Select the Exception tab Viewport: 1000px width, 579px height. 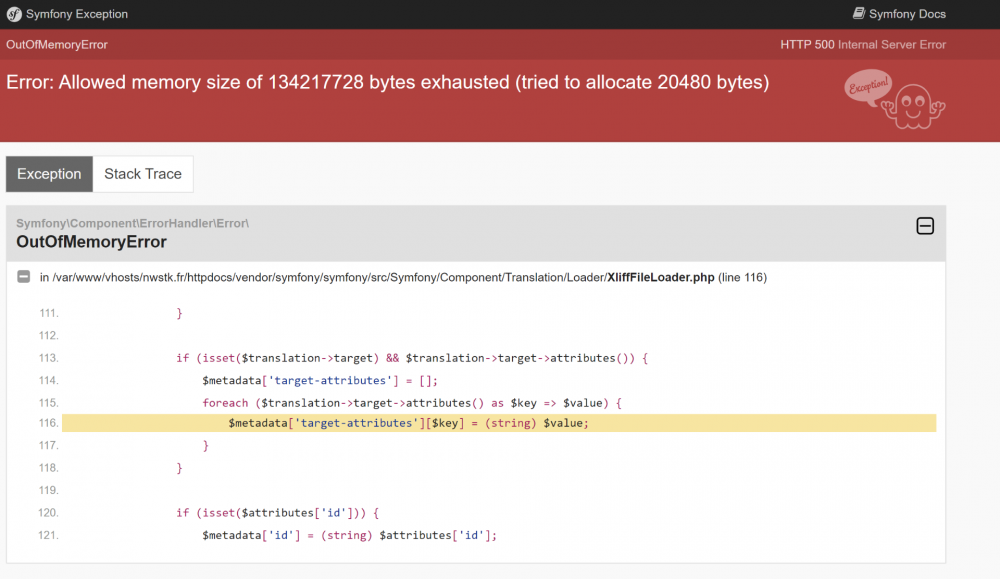pos(49,174)
